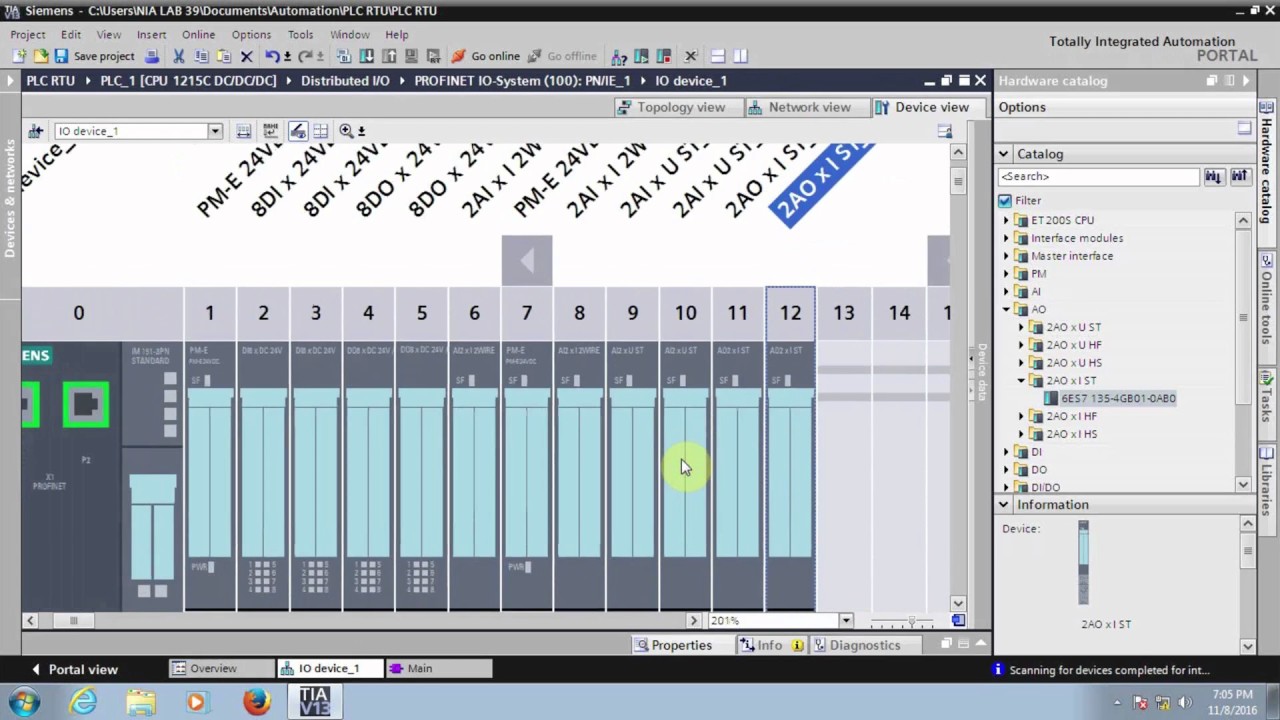Click Go online
The width and height of the screenshot is (1280, 720).
tap(486, 56)
